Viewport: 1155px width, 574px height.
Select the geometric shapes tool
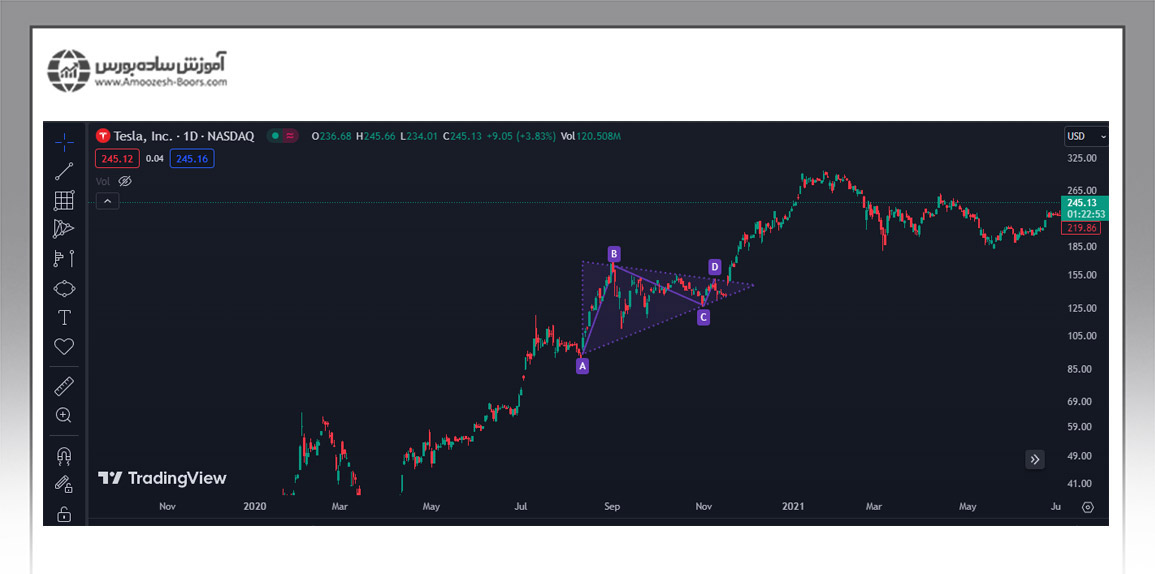click(64, 288)
